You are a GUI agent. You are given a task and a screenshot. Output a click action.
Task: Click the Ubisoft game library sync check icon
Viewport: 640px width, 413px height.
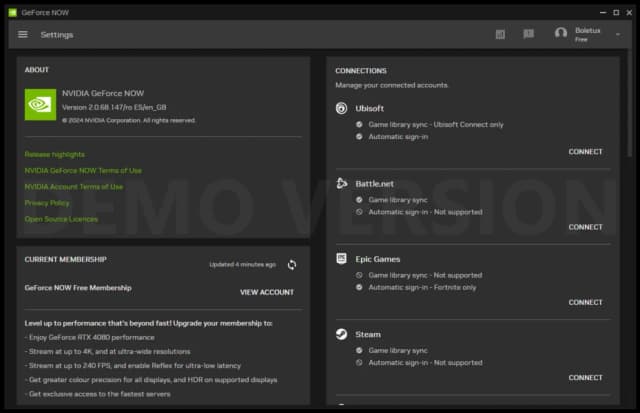coord(359,124)
